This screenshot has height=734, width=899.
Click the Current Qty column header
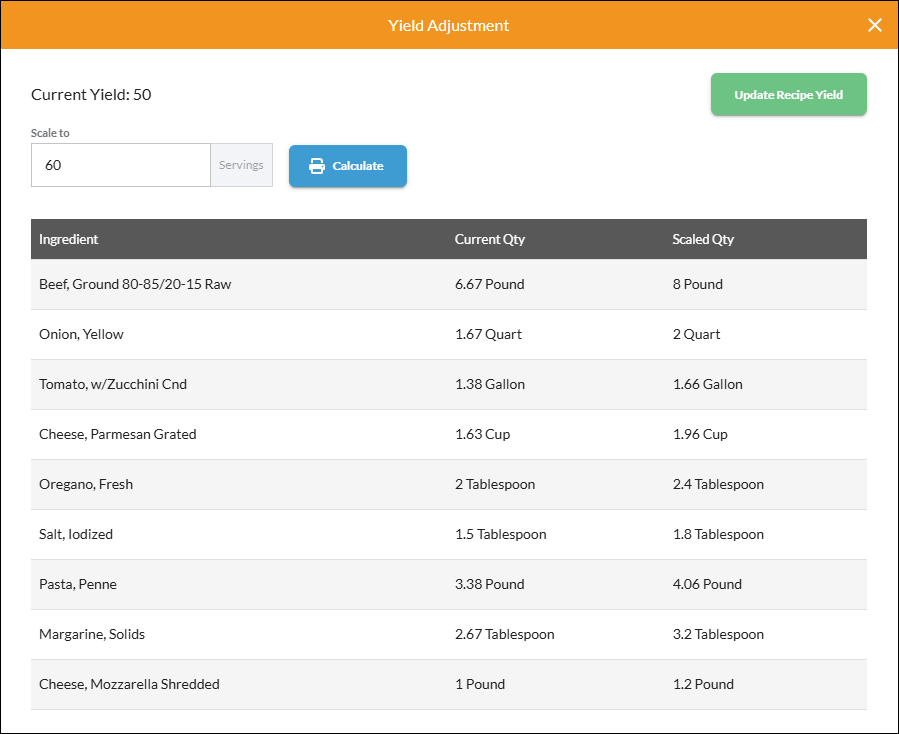pos(490,239)
